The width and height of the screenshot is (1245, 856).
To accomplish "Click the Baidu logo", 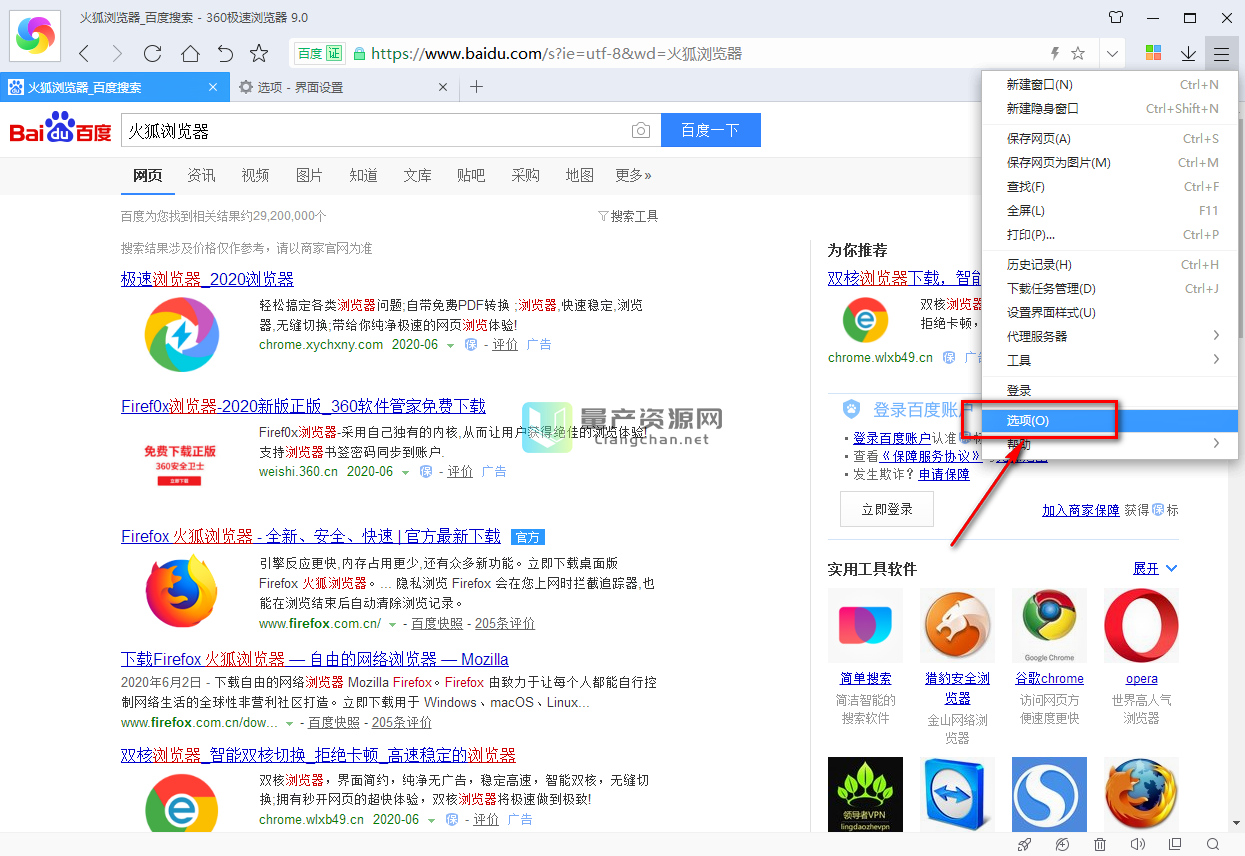I will (60, 130).
